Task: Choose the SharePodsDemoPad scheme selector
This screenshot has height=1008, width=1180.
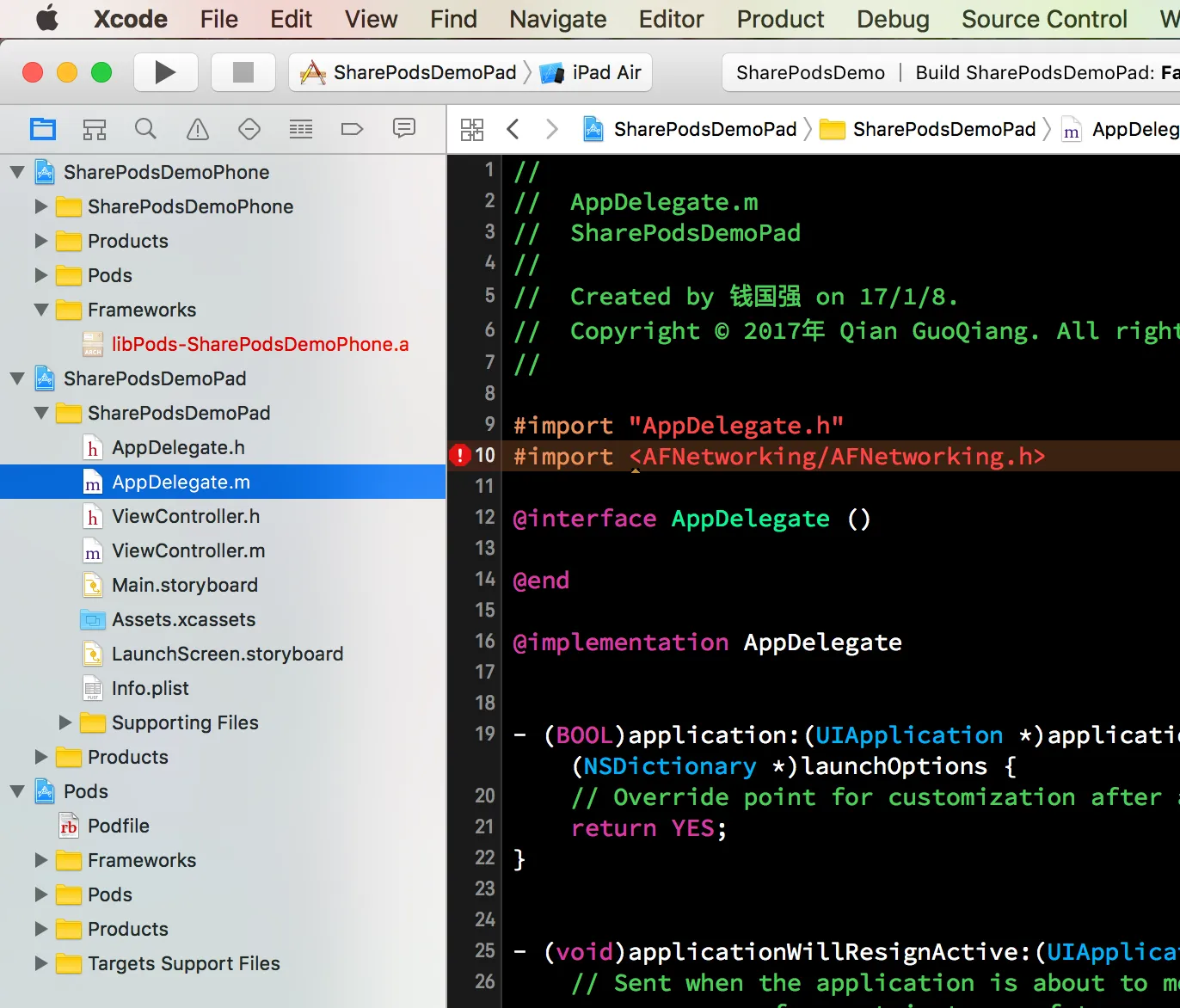Action: coord(409,72)
